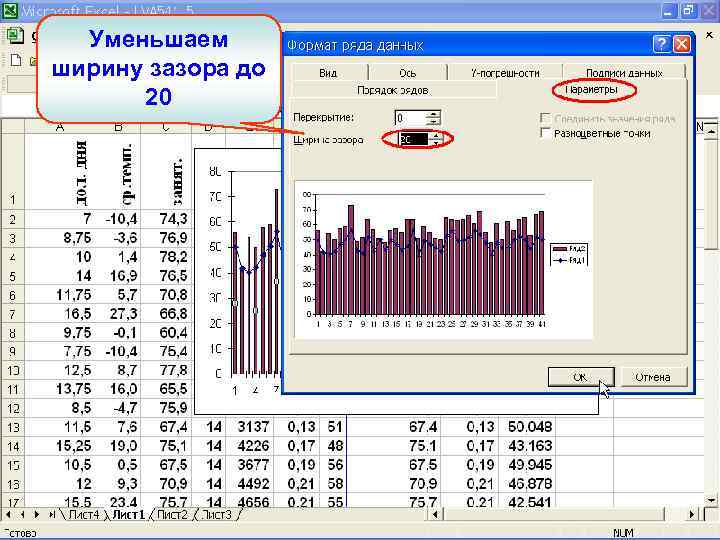720x540 pixels.
Task: Go to the first sheet tab arrow
Action: [9, 515]
